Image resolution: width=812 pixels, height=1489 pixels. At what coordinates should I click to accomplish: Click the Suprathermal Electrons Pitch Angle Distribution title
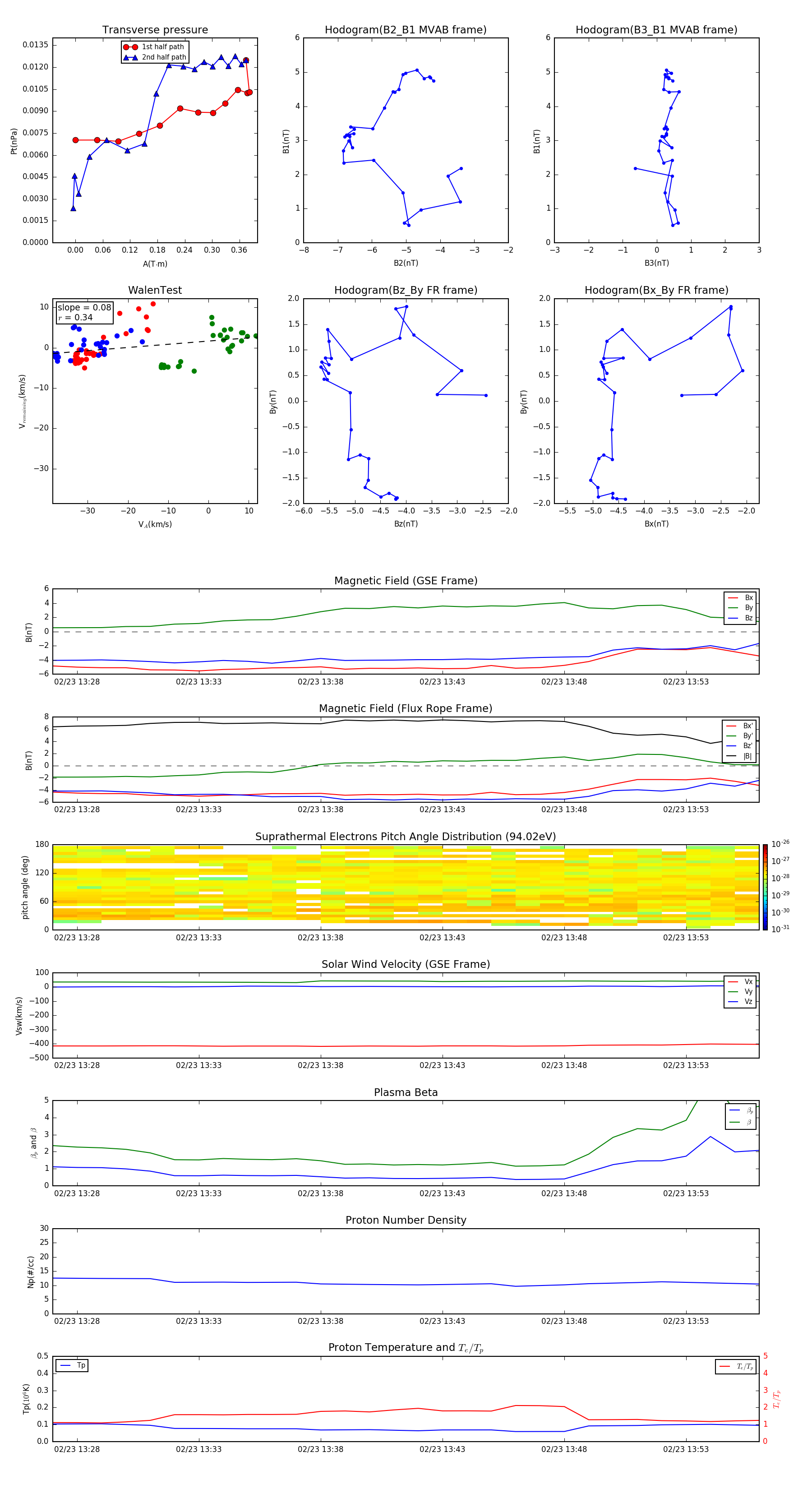(x=406, y=837)
